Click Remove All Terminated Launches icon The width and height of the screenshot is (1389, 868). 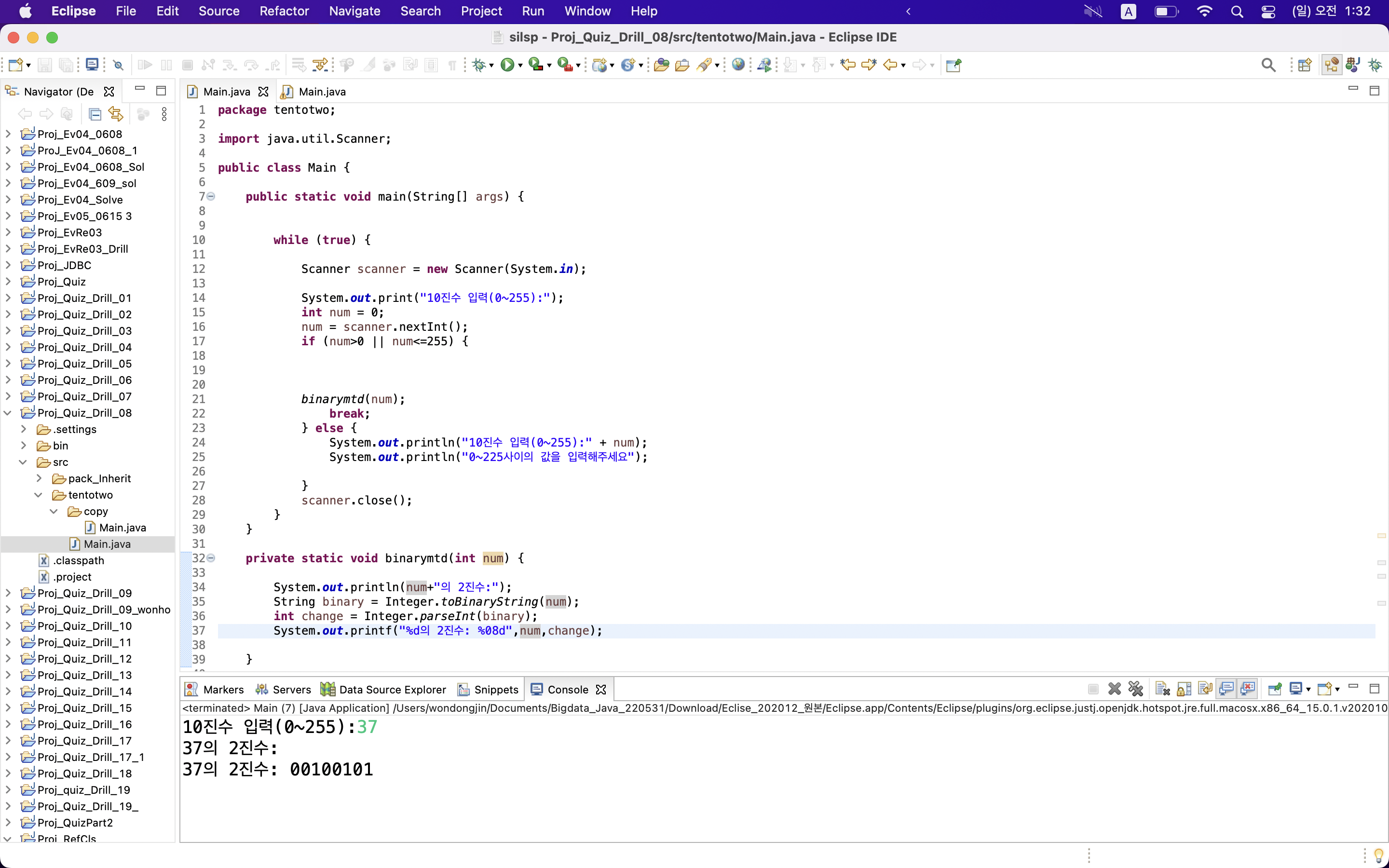coord(1136,689)
